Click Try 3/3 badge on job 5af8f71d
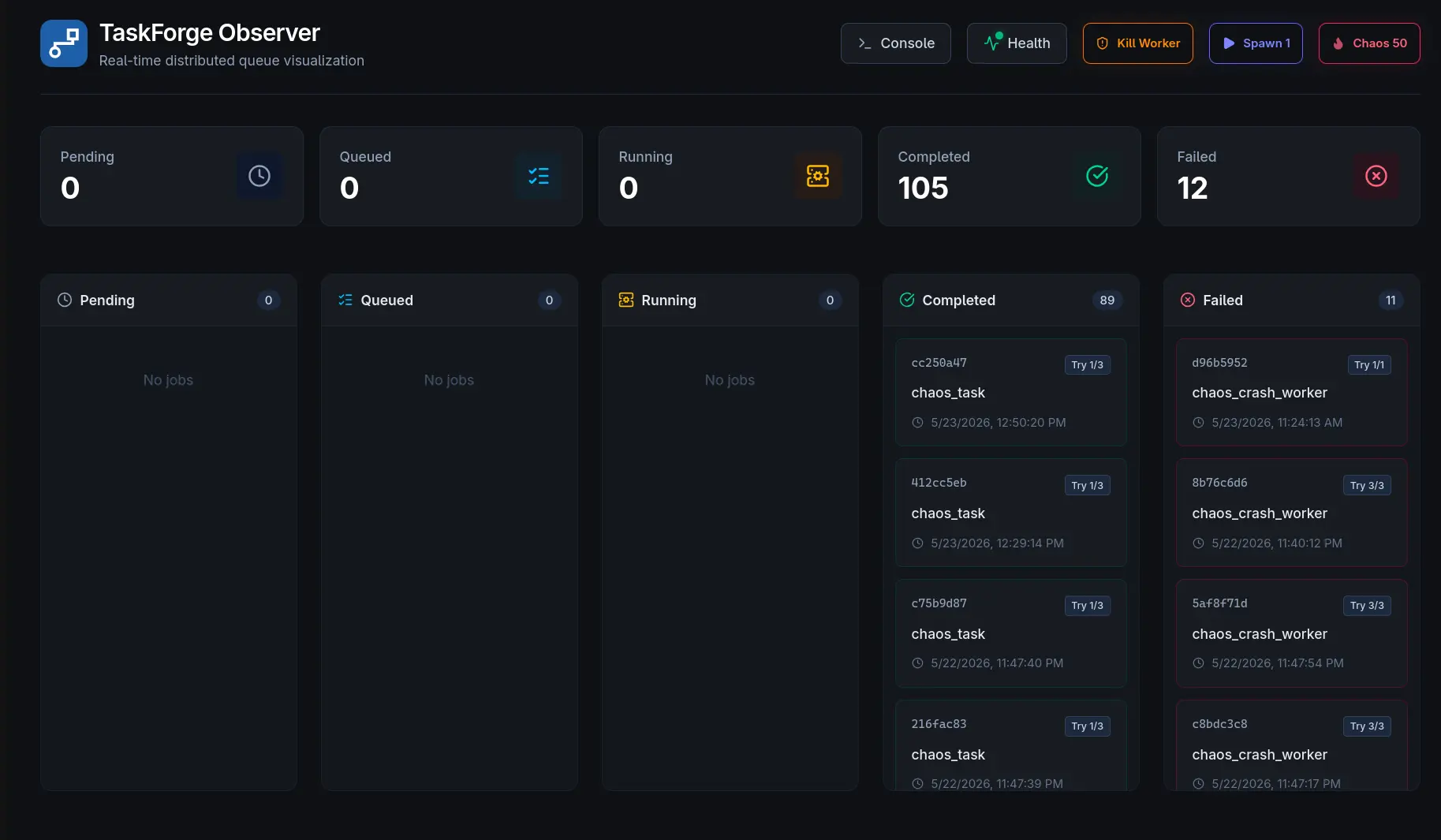Viewport: 1441px width, 840px height. [1367, 606]
